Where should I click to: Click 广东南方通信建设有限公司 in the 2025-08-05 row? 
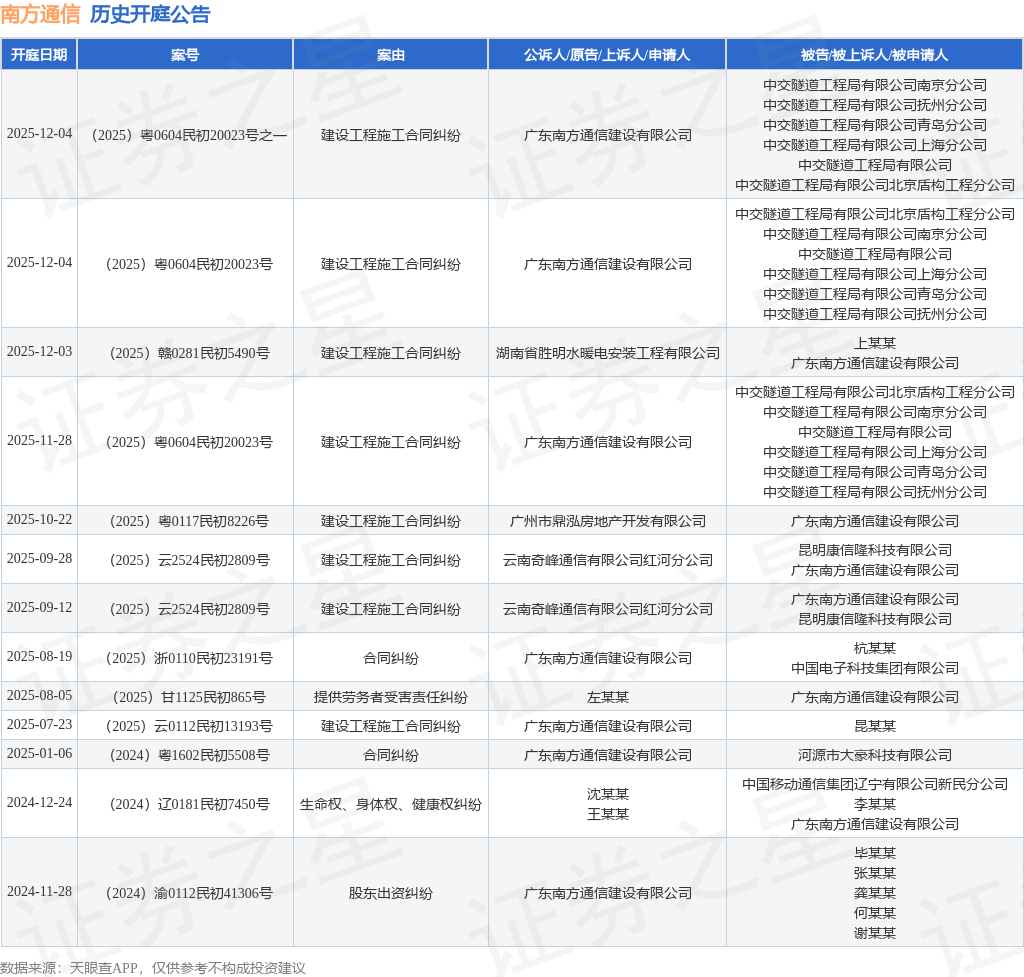coord(874,697)
